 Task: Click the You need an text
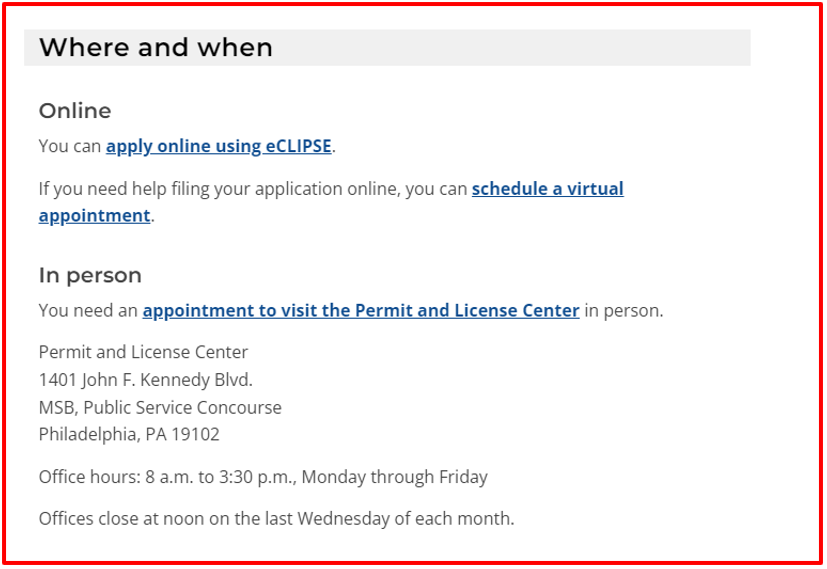pyautogui.click(x=88, y=311)
